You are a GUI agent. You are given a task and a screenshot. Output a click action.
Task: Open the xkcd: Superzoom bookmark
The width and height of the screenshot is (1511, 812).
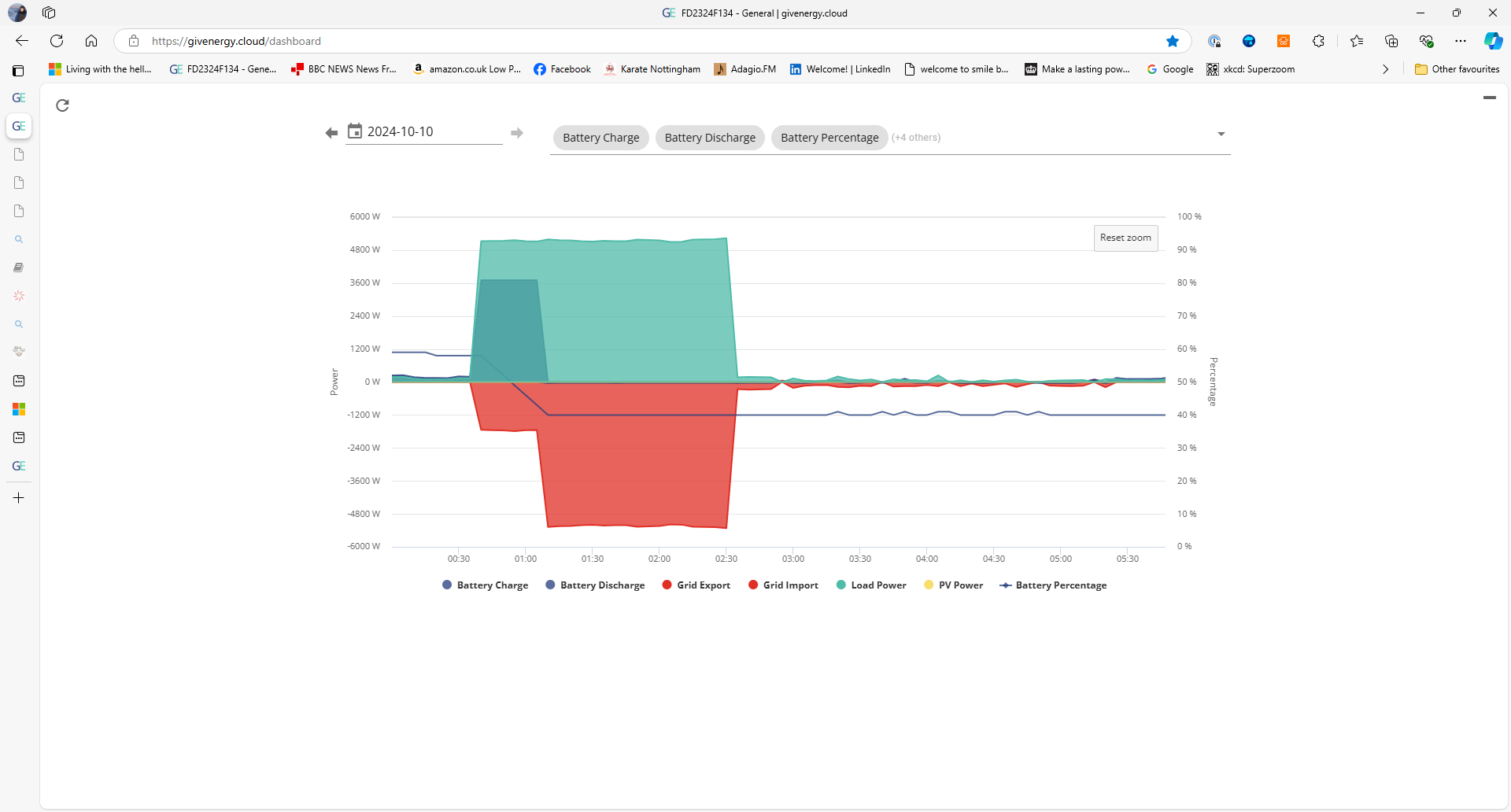[1251, 69]
